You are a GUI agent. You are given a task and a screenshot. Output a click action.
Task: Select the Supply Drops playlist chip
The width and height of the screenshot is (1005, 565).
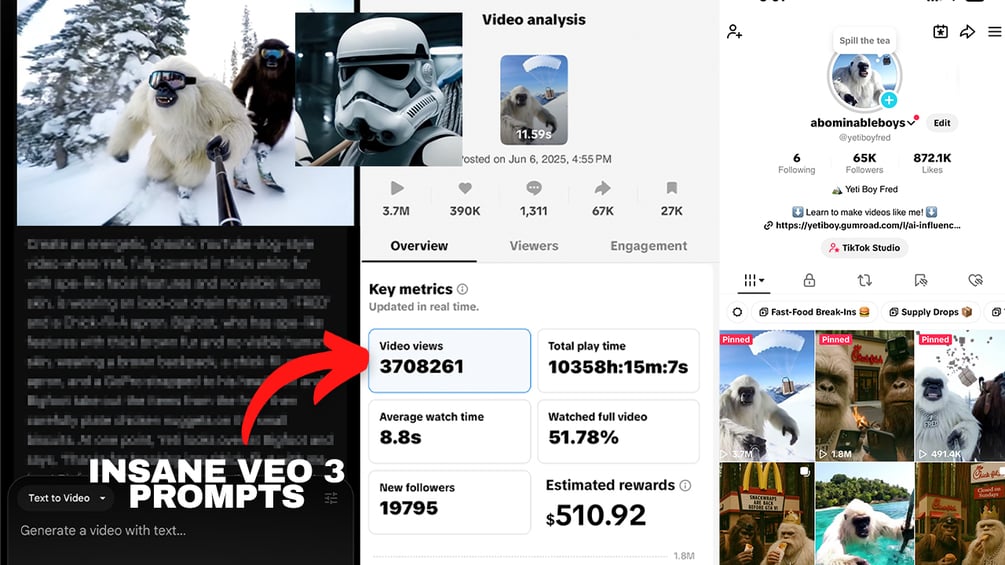[930, 312]
